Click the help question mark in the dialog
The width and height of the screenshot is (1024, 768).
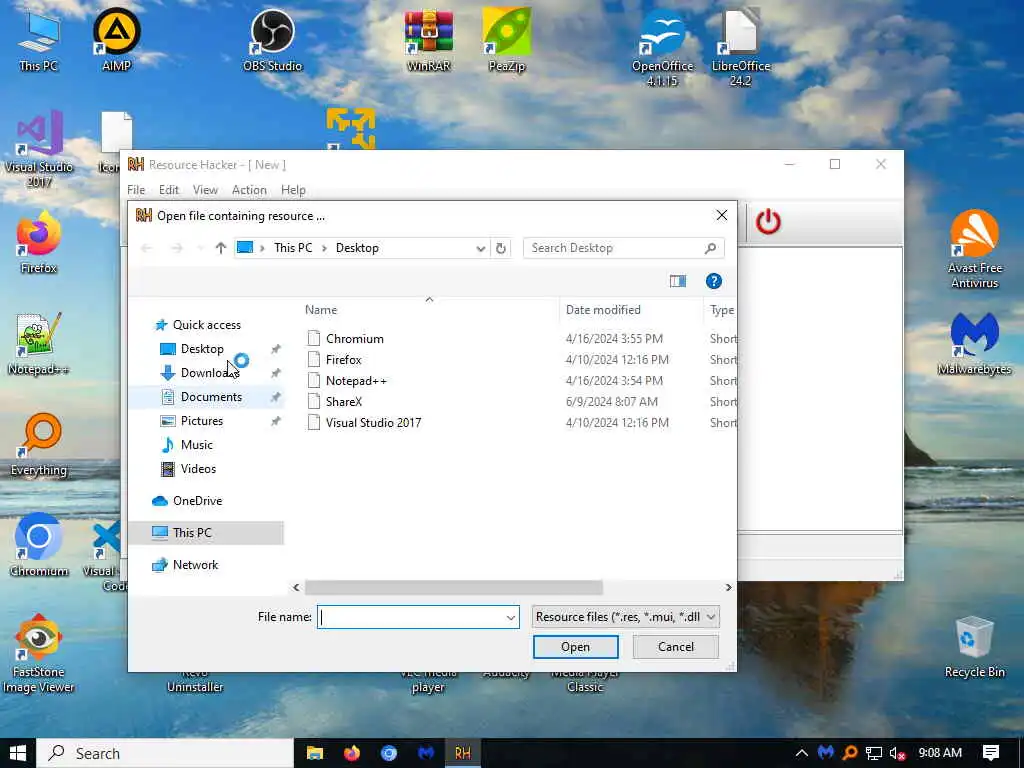pos(713,281)
